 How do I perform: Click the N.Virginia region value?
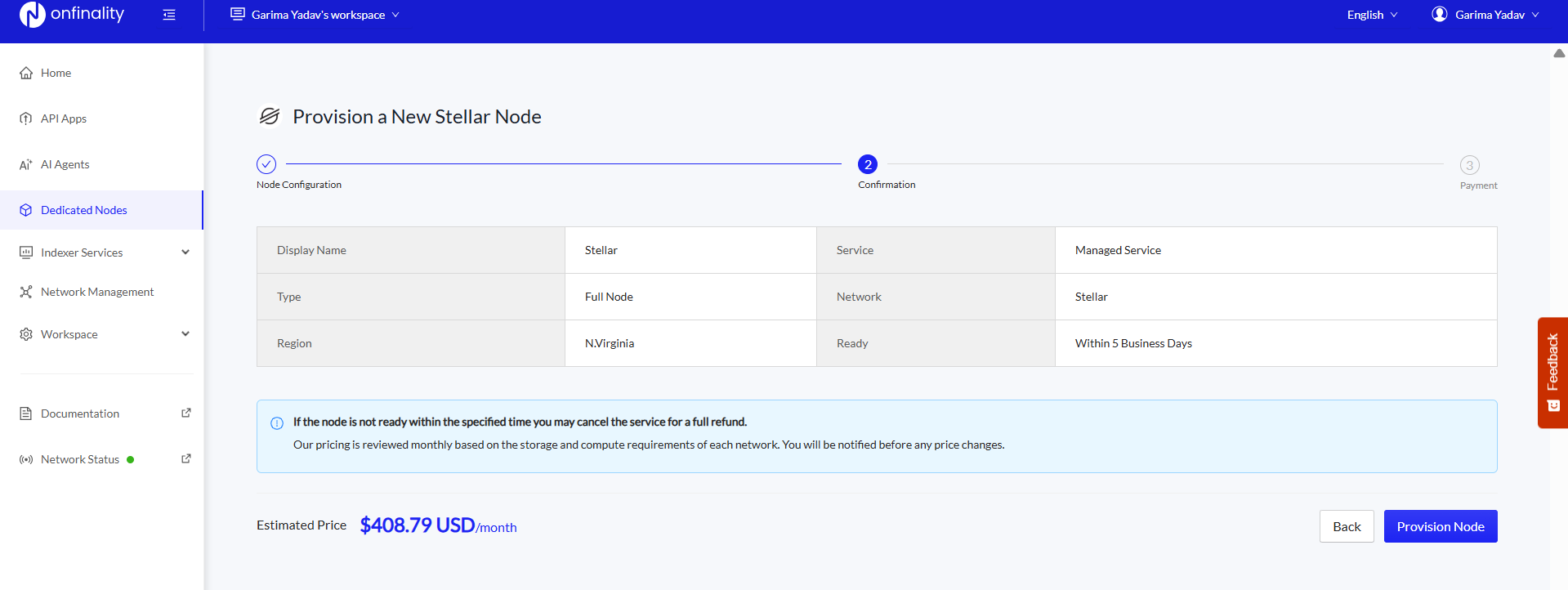(x=610, y=343)
